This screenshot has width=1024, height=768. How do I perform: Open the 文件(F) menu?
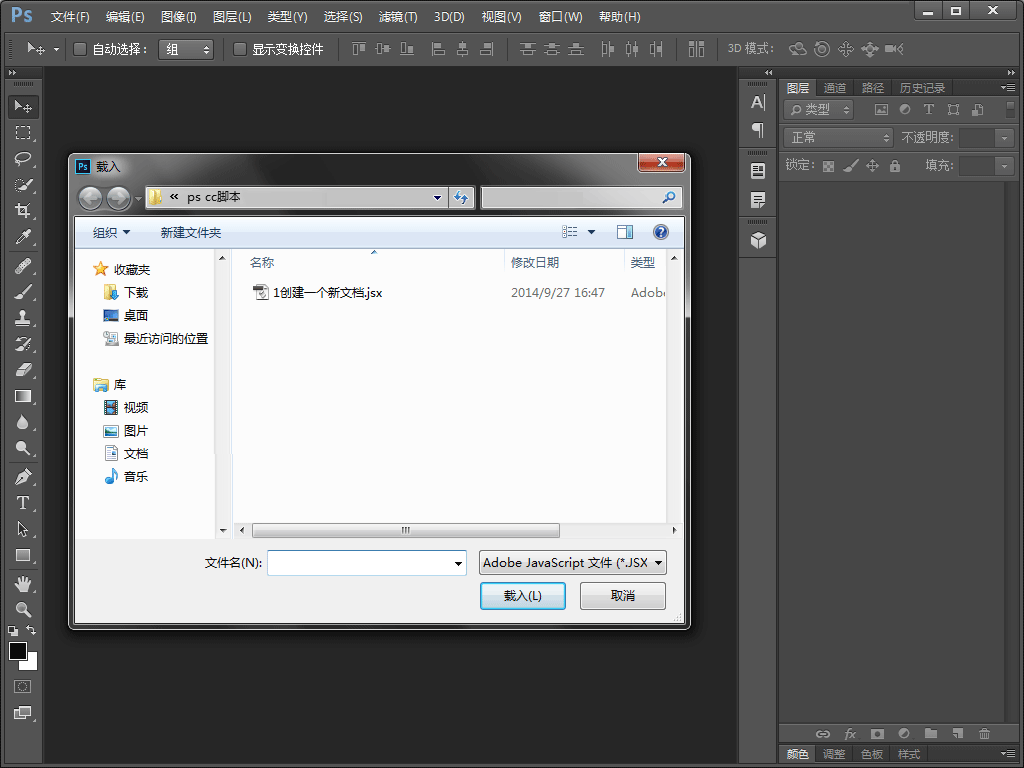(70, 17)
